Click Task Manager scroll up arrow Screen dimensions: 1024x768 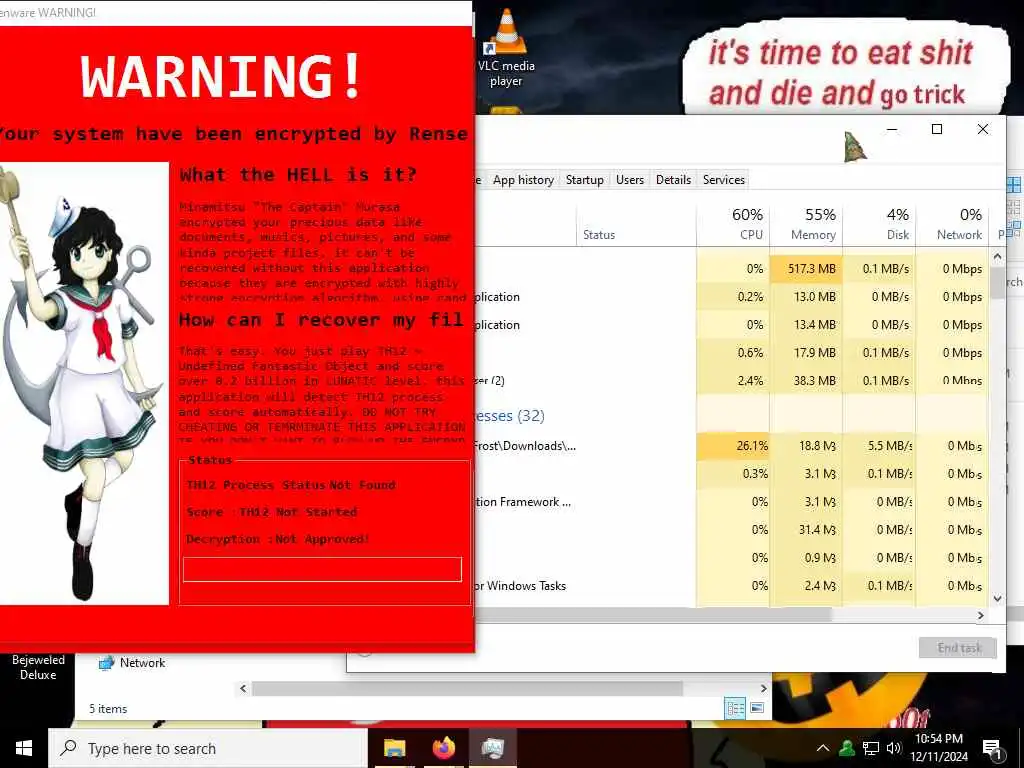coord(997,257)
